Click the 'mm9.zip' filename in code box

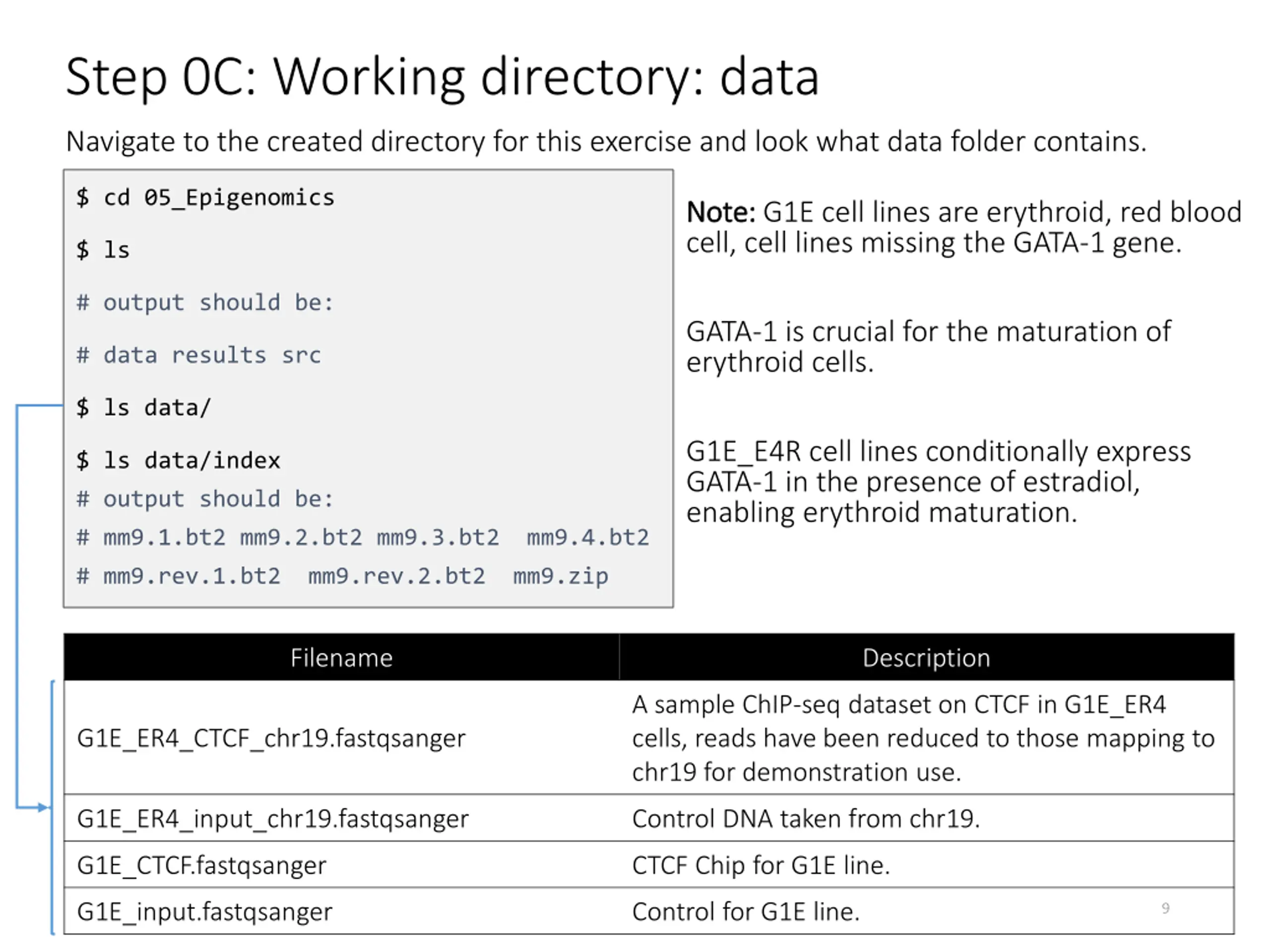click(561, 576)
